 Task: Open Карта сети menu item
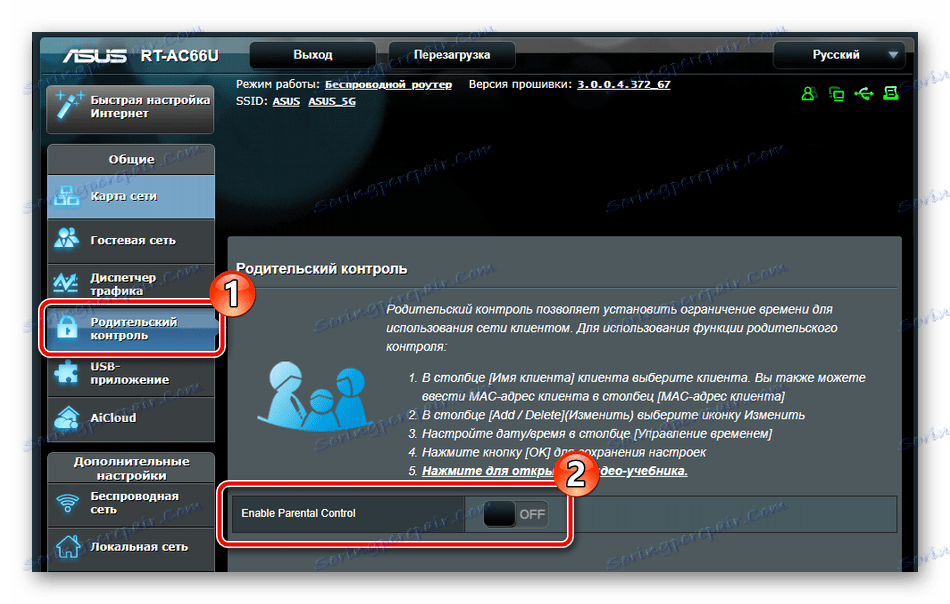pos(131,196)
